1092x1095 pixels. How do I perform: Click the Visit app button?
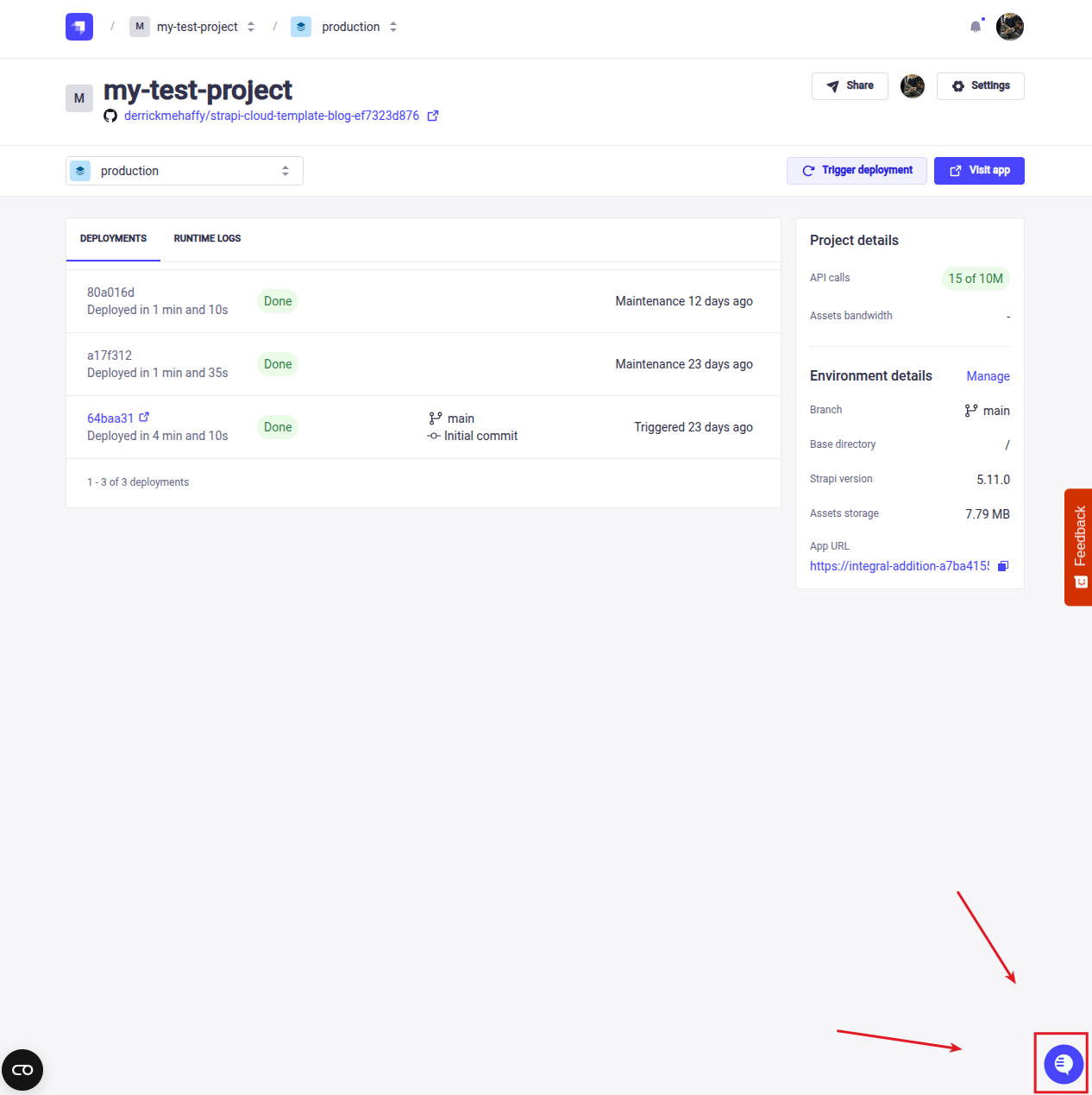(x=979, y=171)
